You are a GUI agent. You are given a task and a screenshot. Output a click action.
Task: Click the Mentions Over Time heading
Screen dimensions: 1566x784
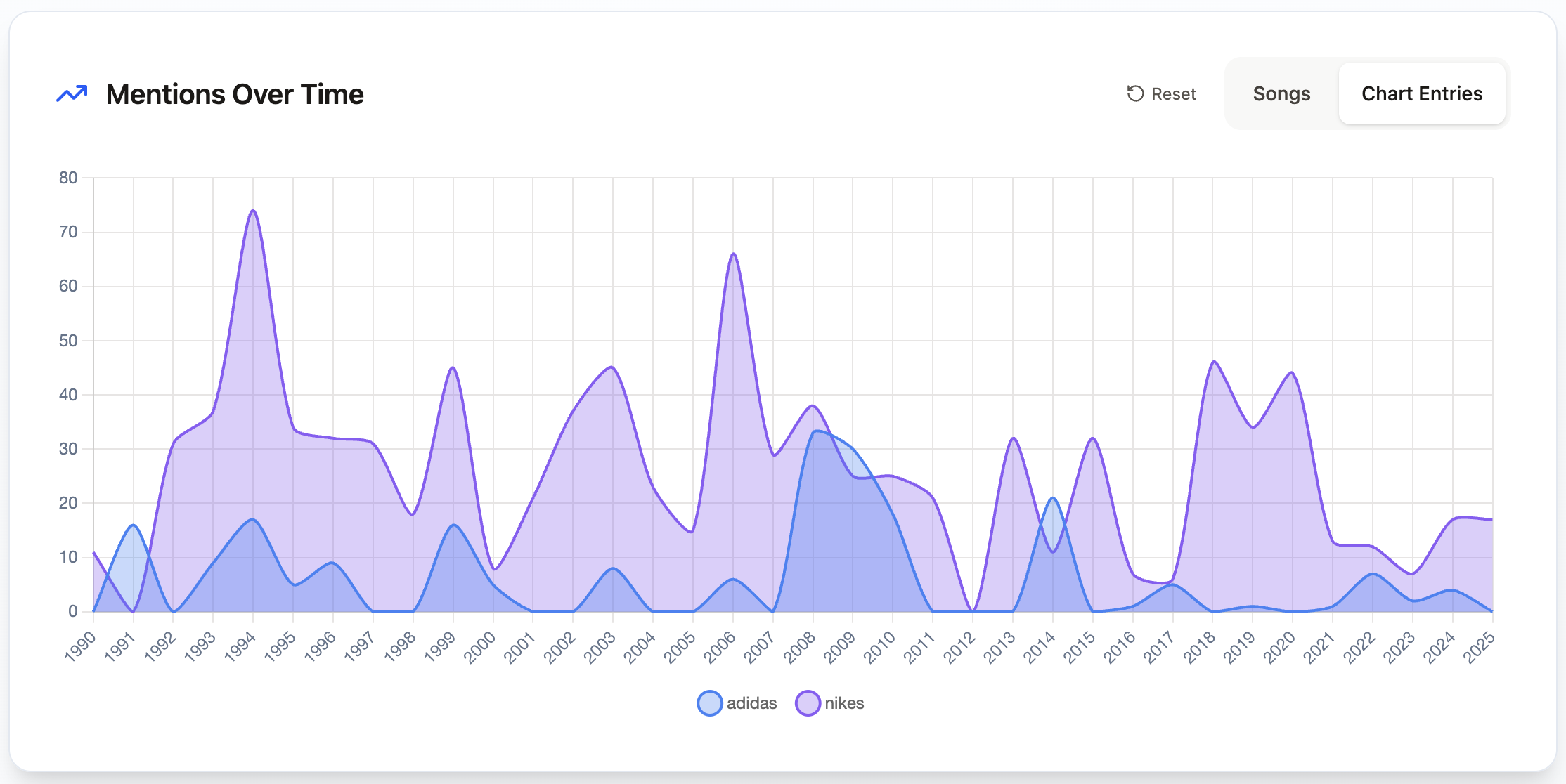pos(235,94)
